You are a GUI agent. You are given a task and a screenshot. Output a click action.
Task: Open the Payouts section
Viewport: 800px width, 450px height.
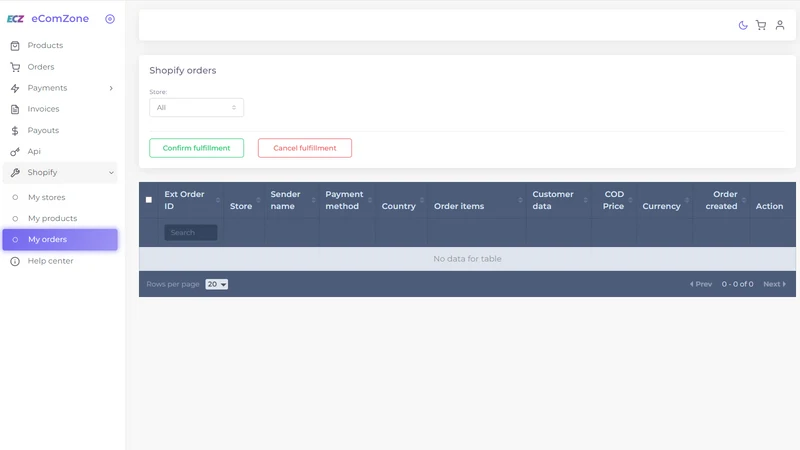pyautogui.click(x=43, y=131)
